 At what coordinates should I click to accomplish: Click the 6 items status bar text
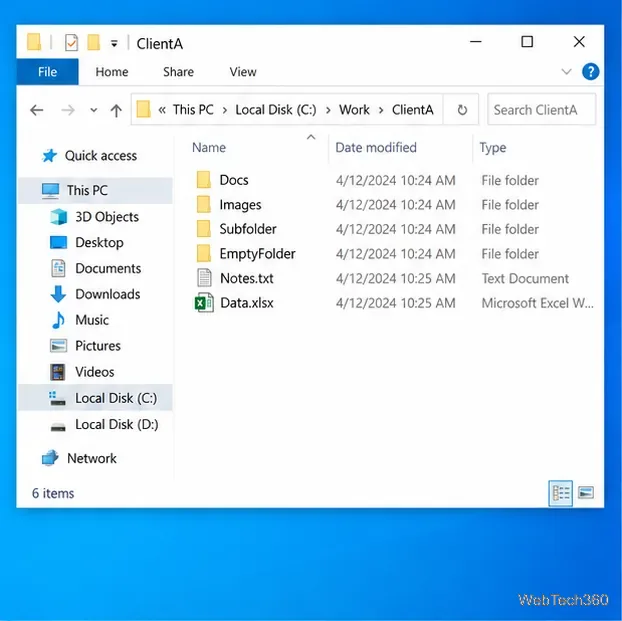click(x=53, y=493)
